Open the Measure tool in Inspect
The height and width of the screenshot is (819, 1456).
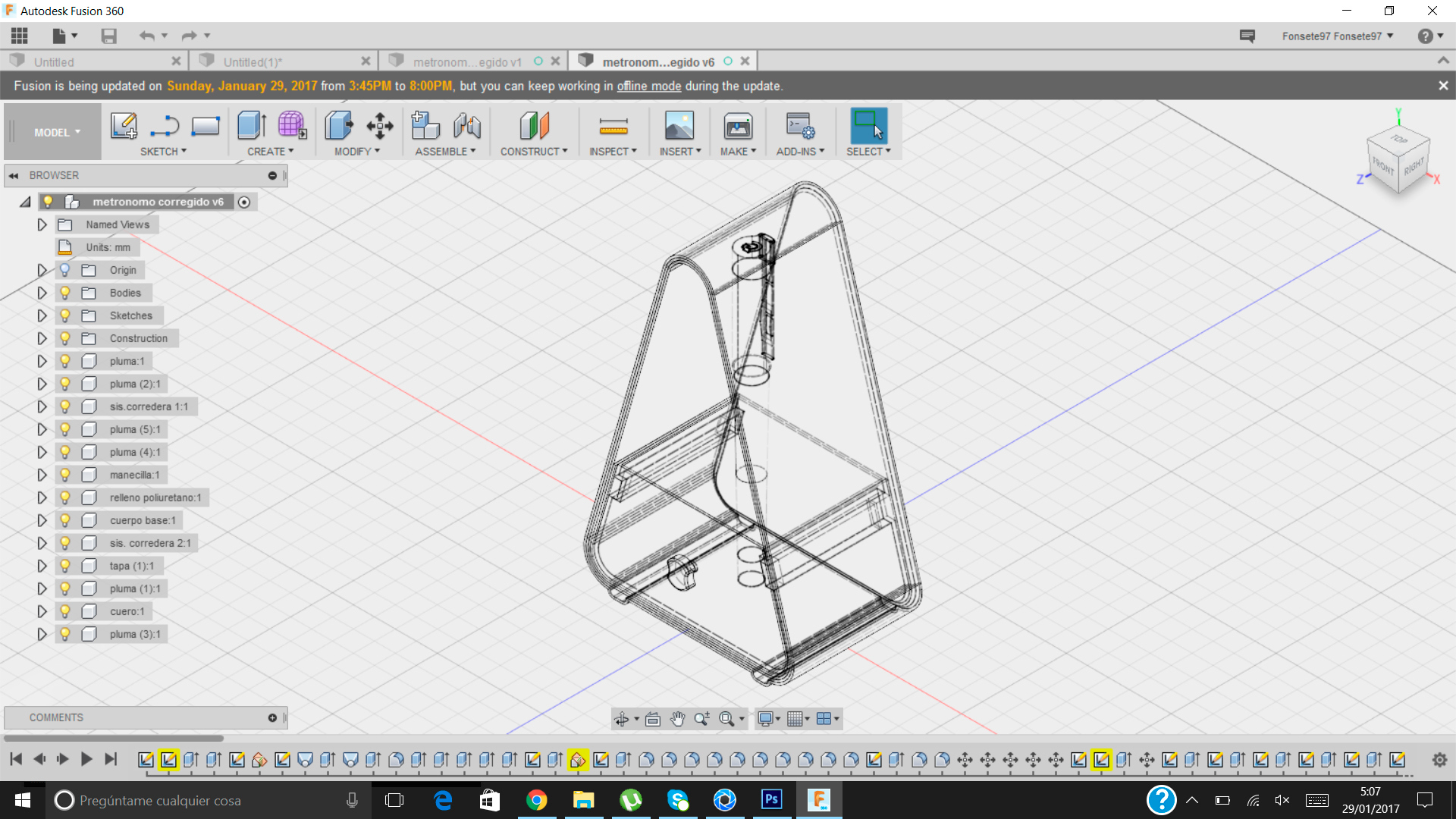613,126
